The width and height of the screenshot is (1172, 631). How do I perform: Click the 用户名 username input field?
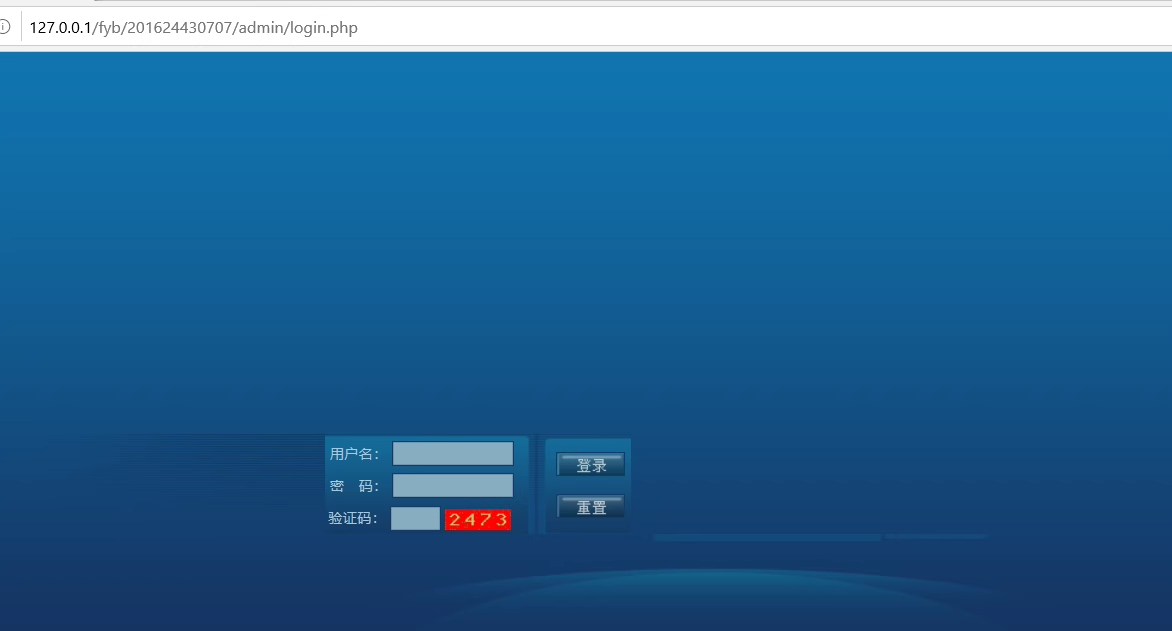[x=453, y=453]
